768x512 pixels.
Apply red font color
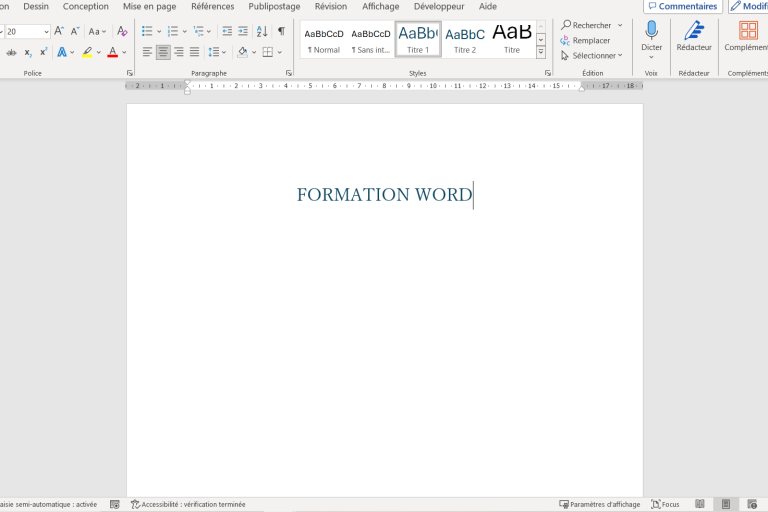pos(113,52)
